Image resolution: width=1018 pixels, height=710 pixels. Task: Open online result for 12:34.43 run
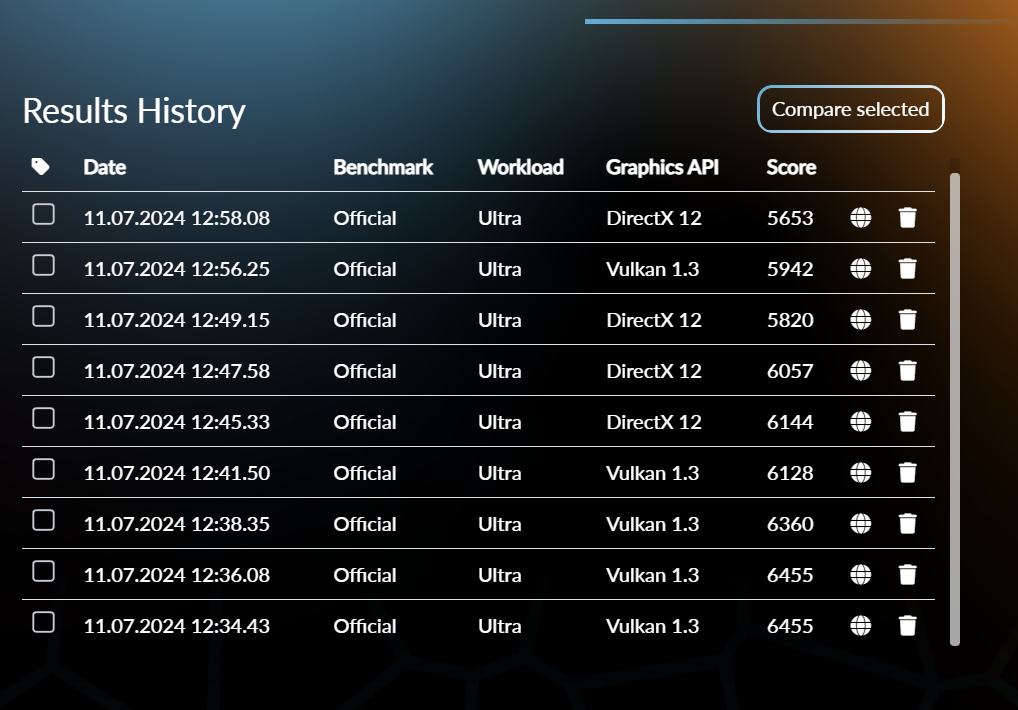tap(860, 626)
